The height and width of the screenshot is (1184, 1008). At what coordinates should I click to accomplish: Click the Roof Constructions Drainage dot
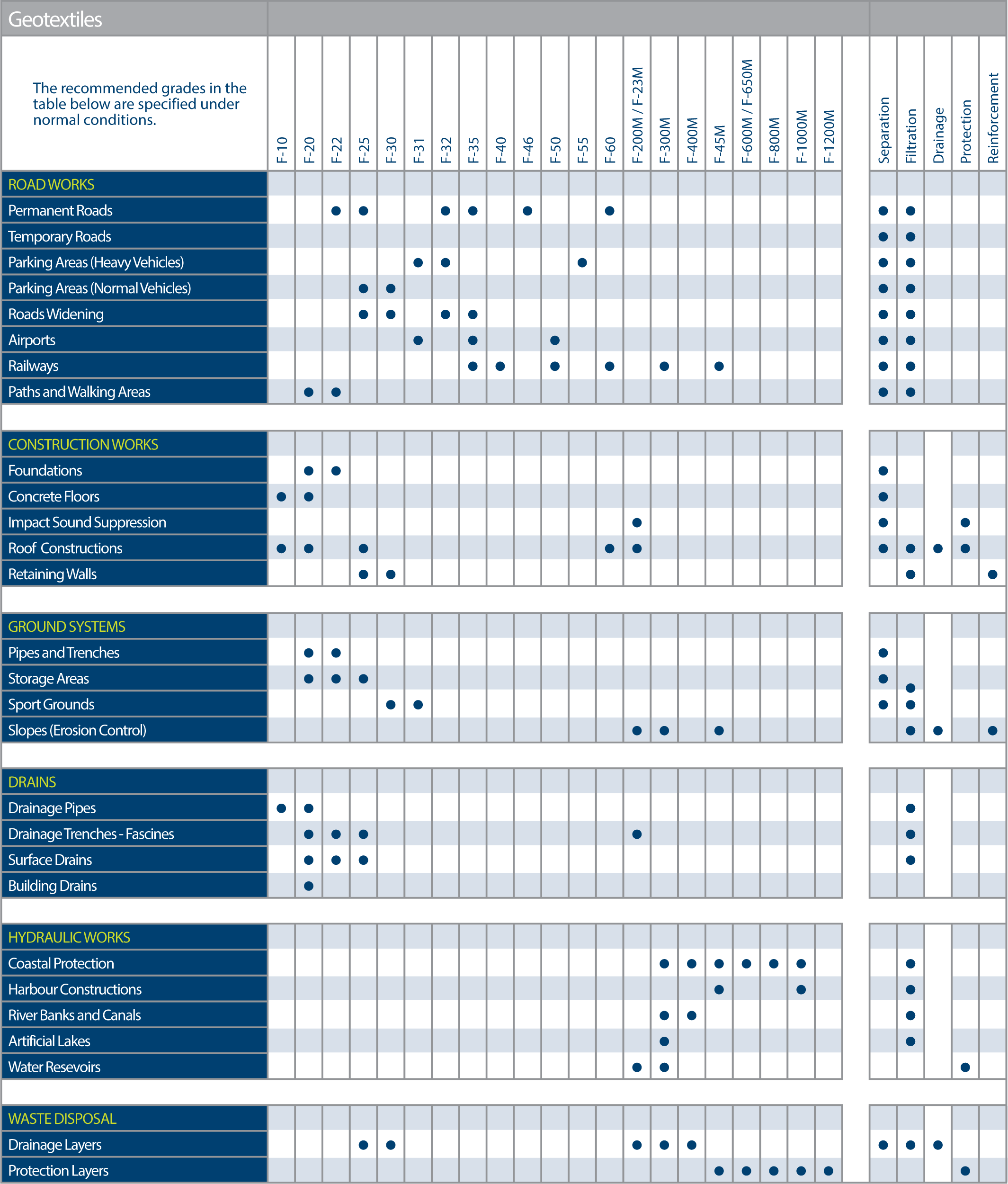[938, 548]
